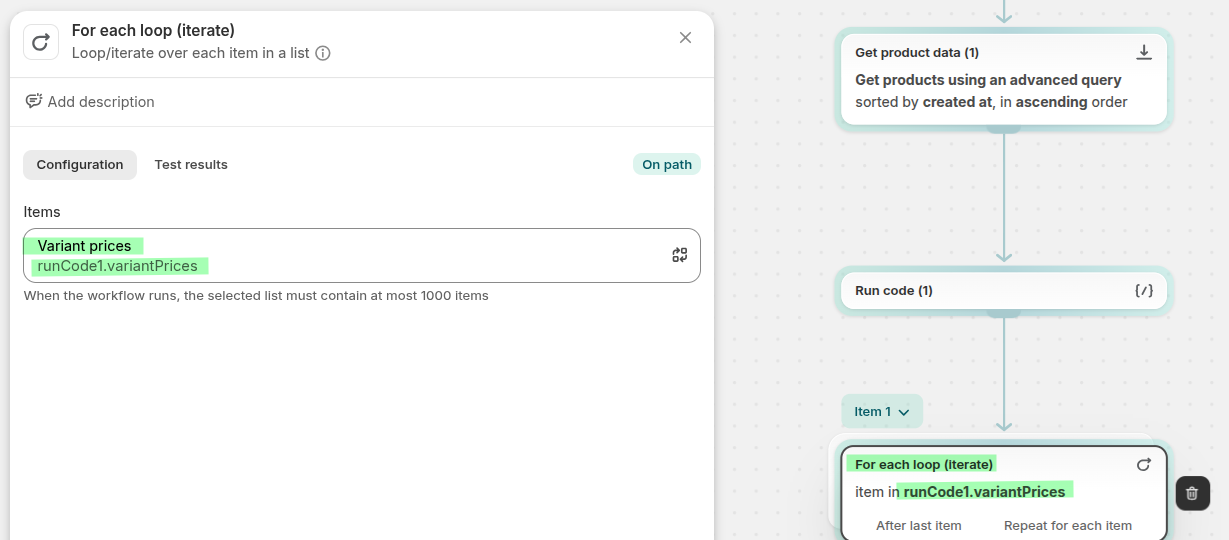This screenshot has height=540, width=1229.
Task: Click the Items variable input field
Action: click(400, 256)
